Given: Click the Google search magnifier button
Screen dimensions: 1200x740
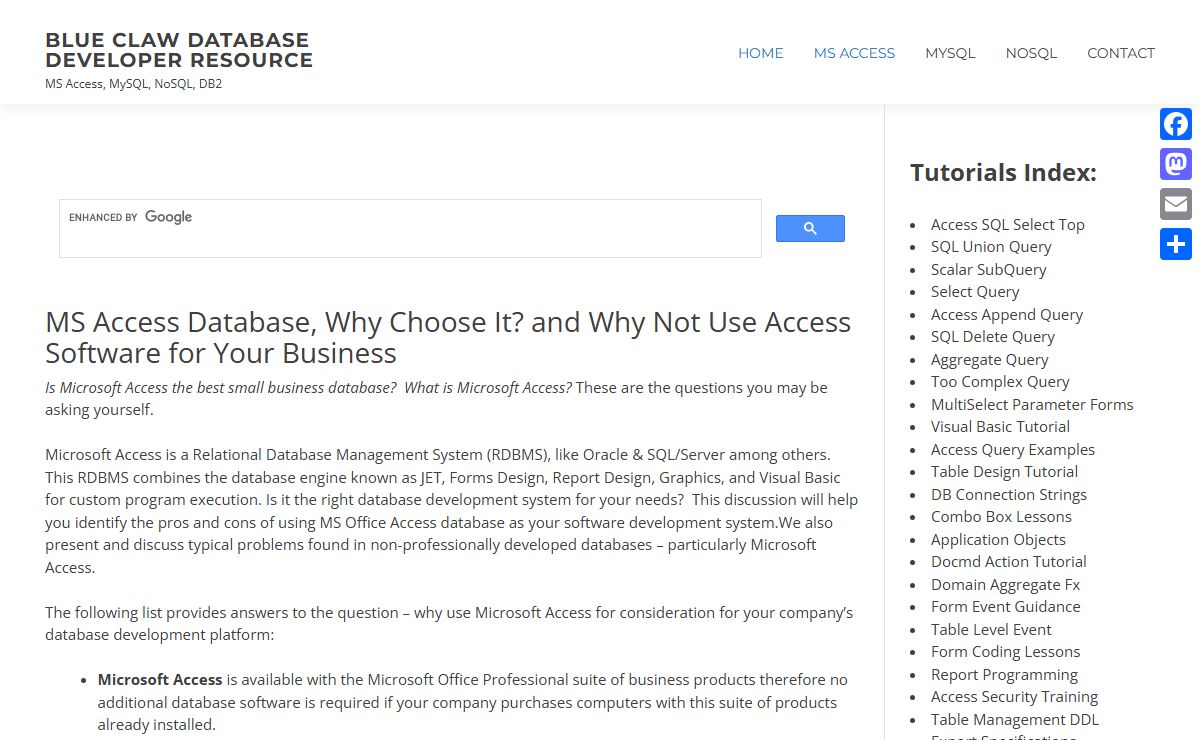Looking at the screenshot, I should (x=810, y=228).
